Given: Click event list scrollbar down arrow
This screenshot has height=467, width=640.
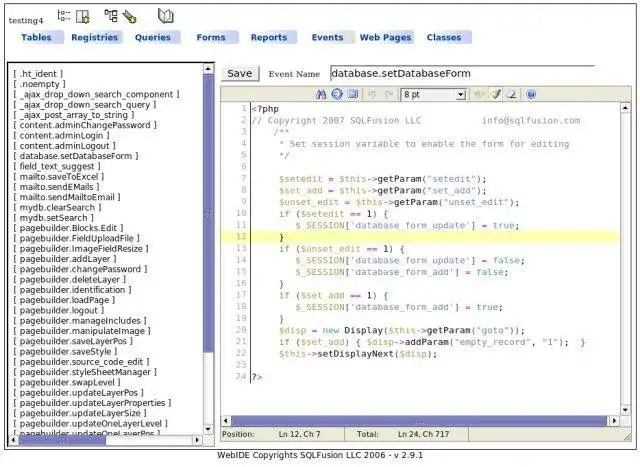Looking at the screenshot, I should (x=208, y=429).
